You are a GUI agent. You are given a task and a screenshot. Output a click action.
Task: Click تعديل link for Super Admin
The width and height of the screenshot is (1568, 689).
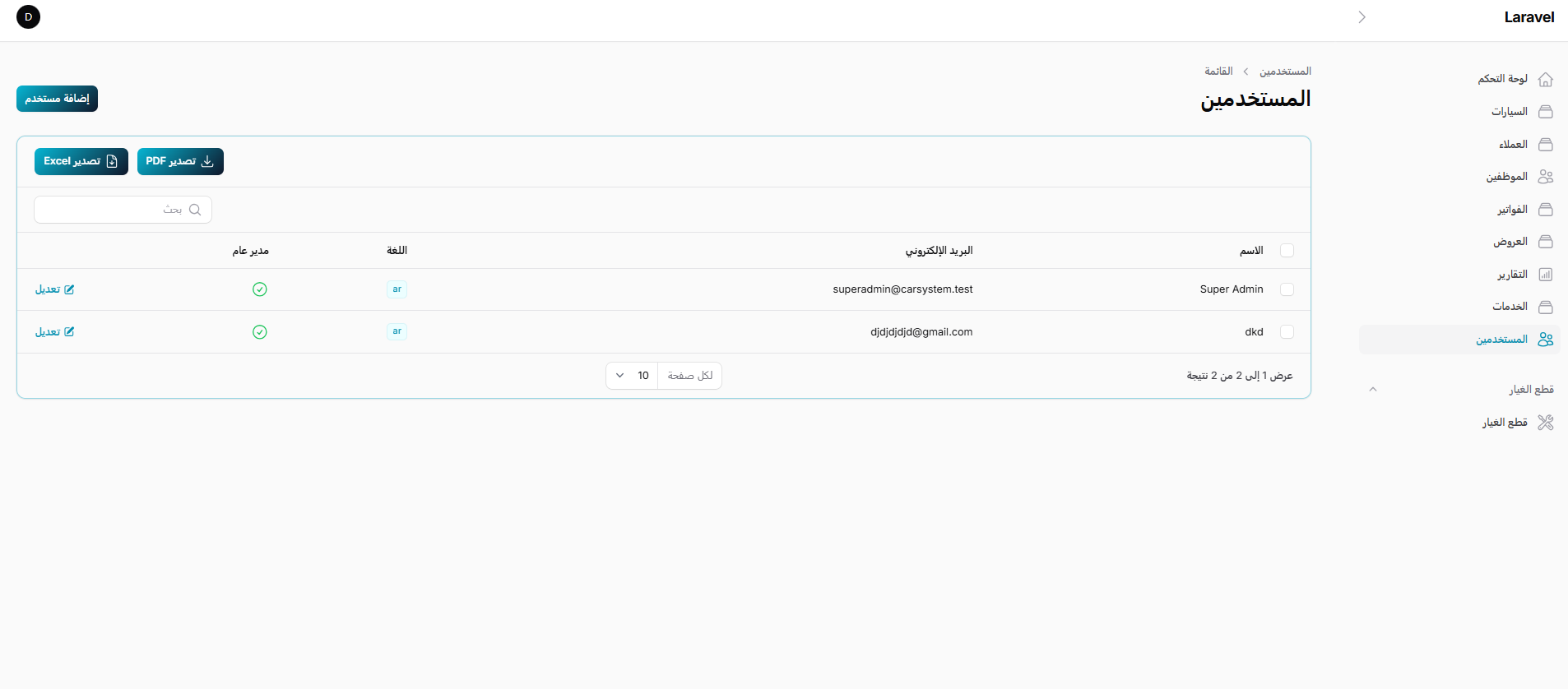tap(54, 289)
